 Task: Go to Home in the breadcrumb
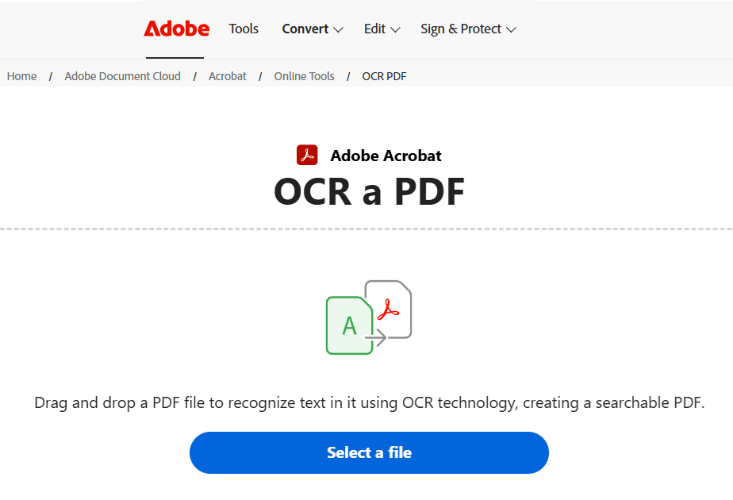[22, 76]
